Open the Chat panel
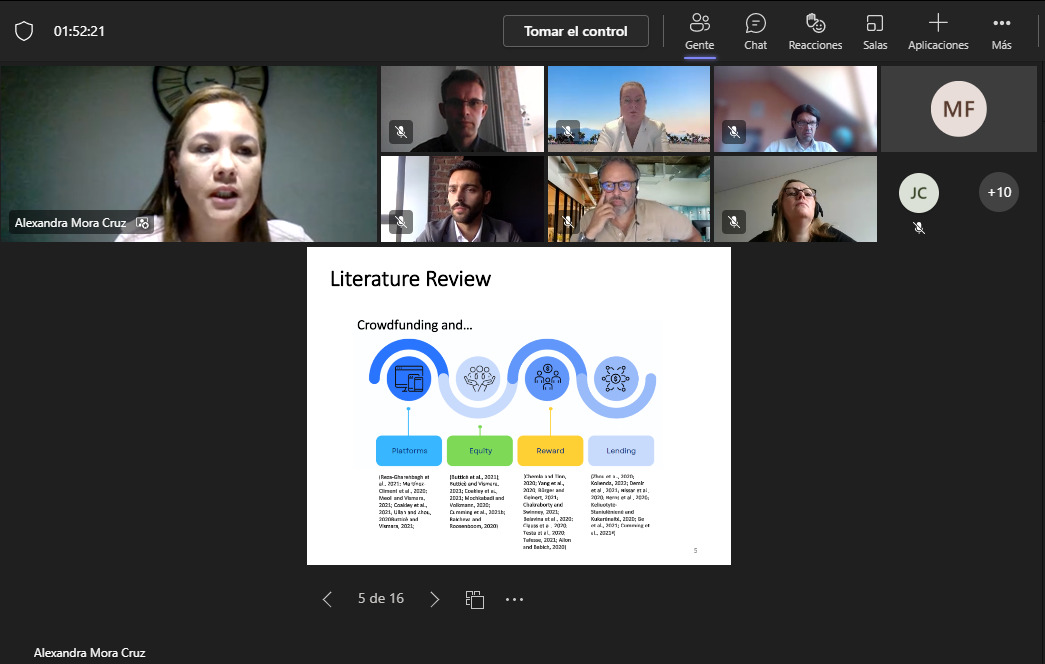This screenshot has width=1045, height=664. pos(755,32)
